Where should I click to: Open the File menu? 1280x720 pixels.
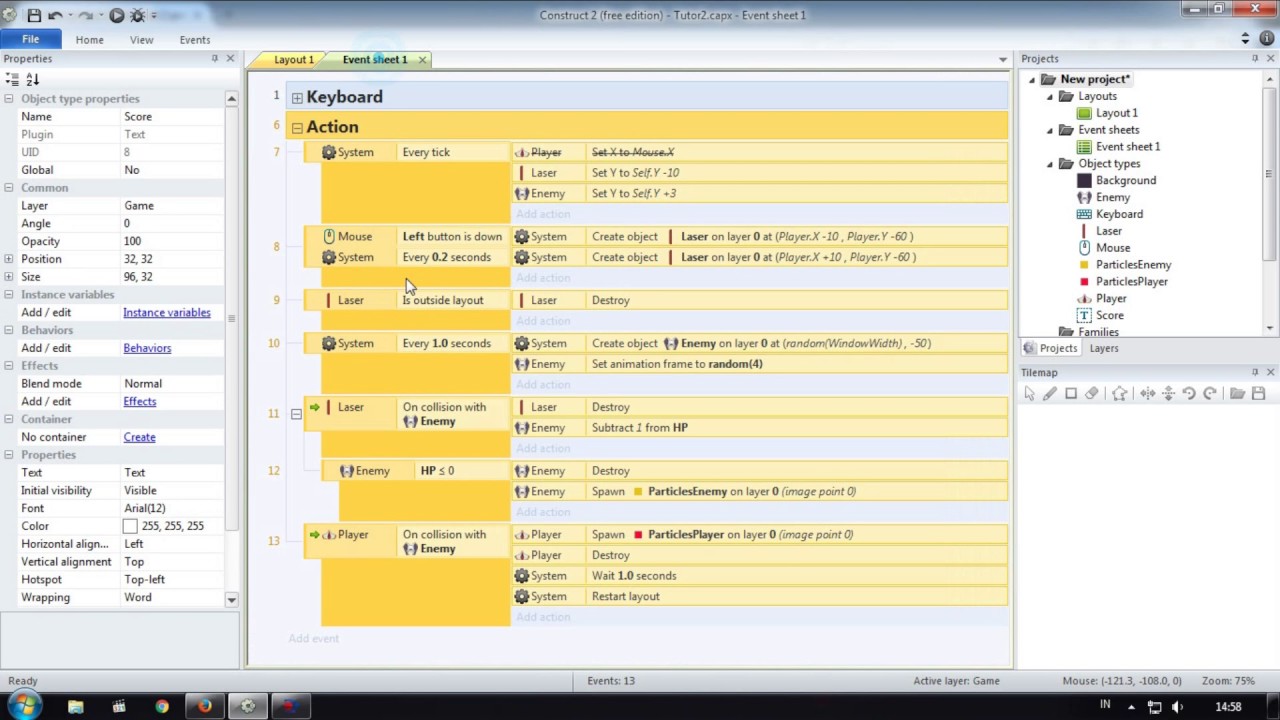click(x=31, y=39)
